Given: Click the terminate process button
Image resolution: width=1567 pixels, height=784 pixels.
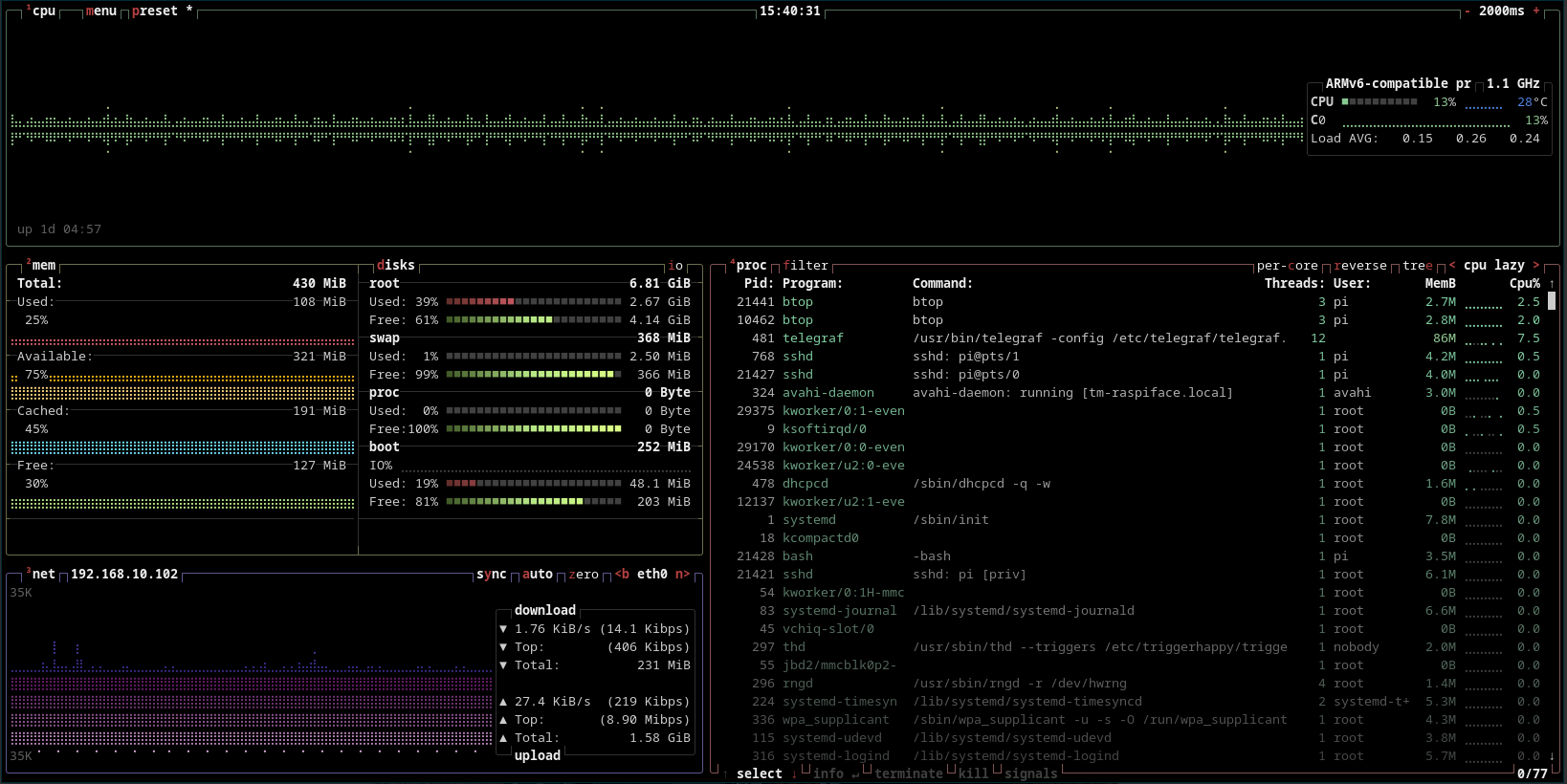Looking at the screenshot, I should point(908,773).
